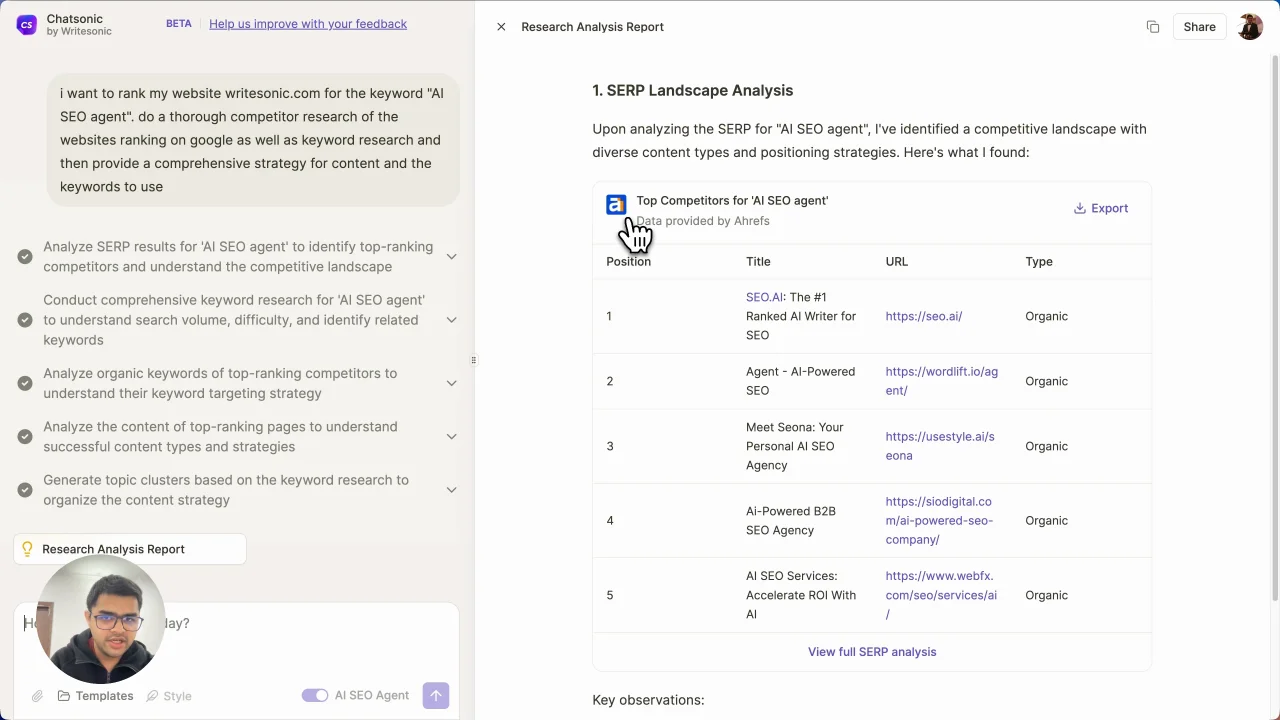Click the 'Key observations:' text

648,700
